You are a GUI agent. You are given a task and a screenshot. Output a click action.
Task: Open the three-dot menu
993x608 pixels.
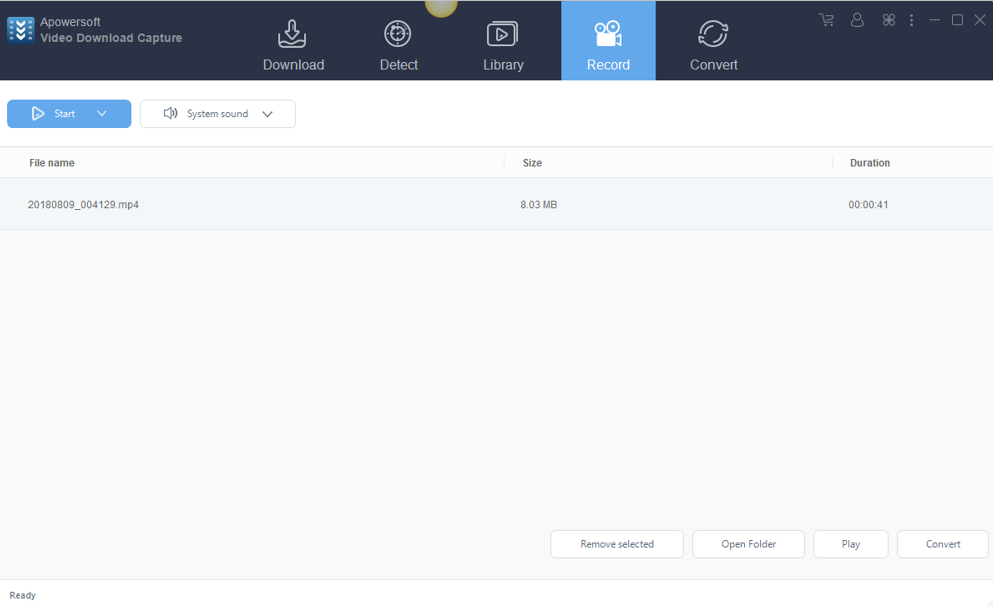911,20
